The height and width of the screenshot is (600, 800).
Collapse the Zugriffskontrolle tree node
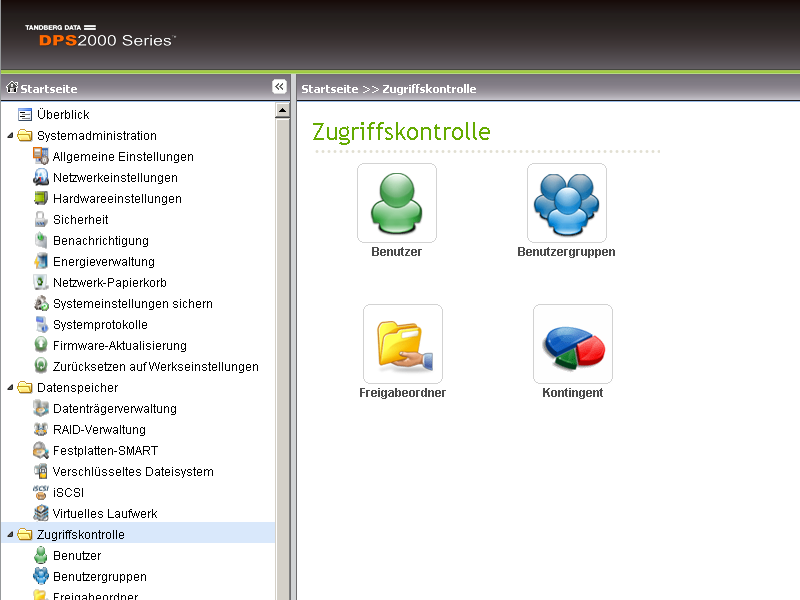coord(10,534)
